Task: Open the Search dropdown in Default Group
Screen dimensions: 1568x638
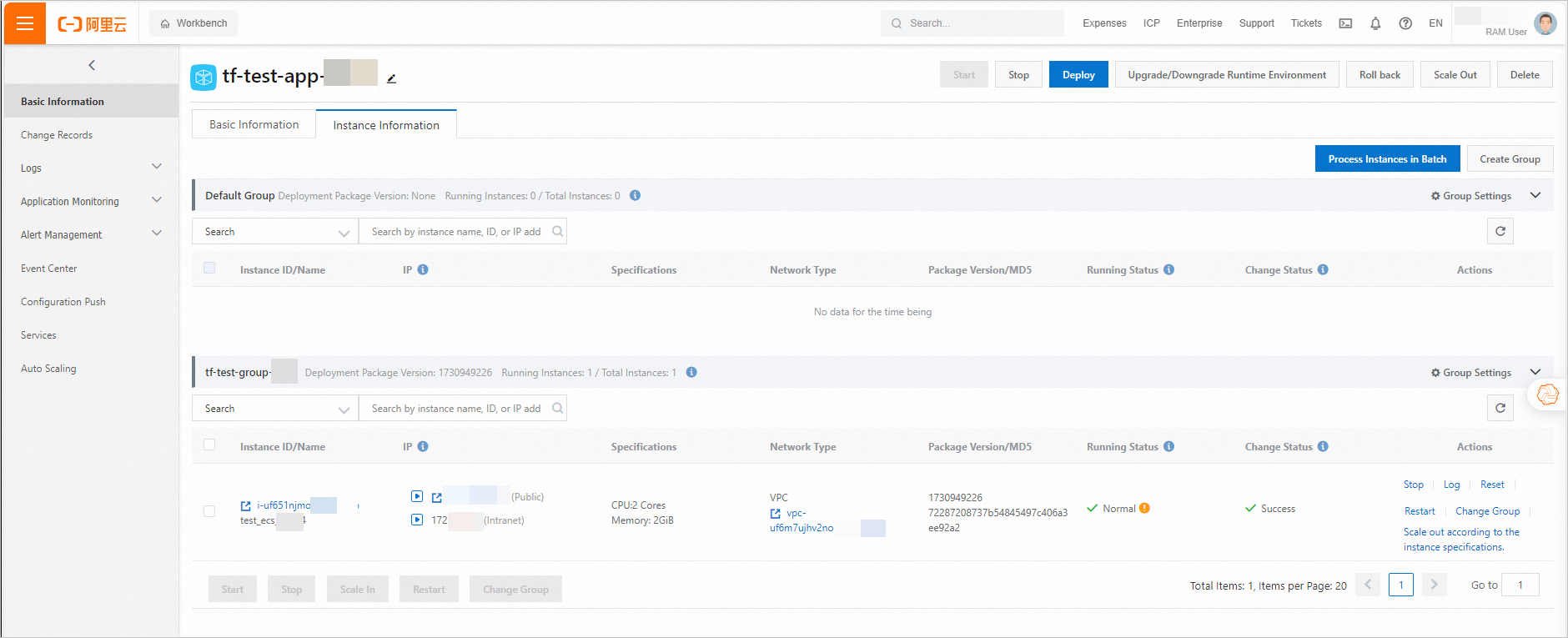Action: tap(275, 231)
